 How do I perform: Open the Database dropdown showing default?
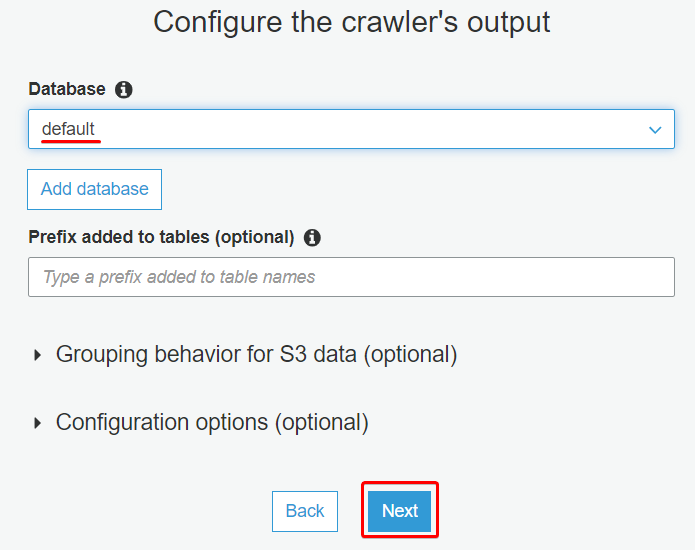coord(351,129)
